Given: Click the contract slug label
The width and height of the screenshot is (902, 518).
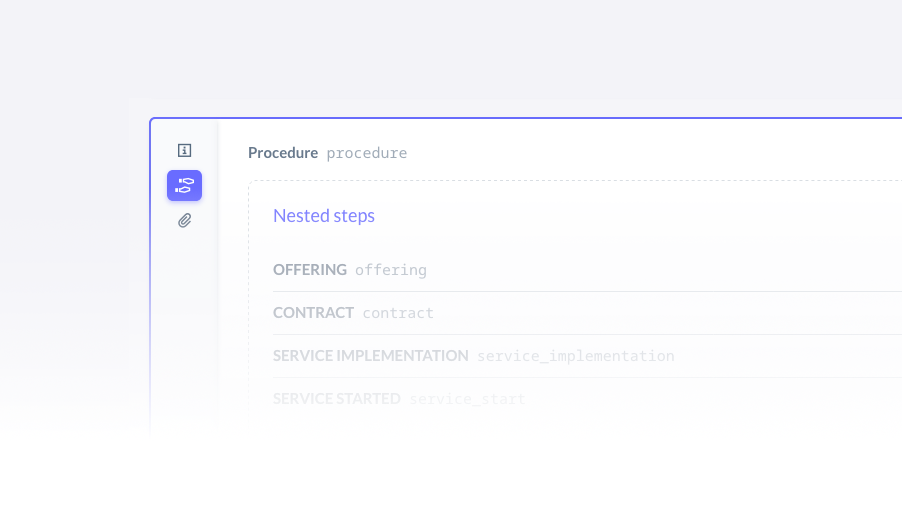Looking at the screenshot, I should [x=398, y=313].
